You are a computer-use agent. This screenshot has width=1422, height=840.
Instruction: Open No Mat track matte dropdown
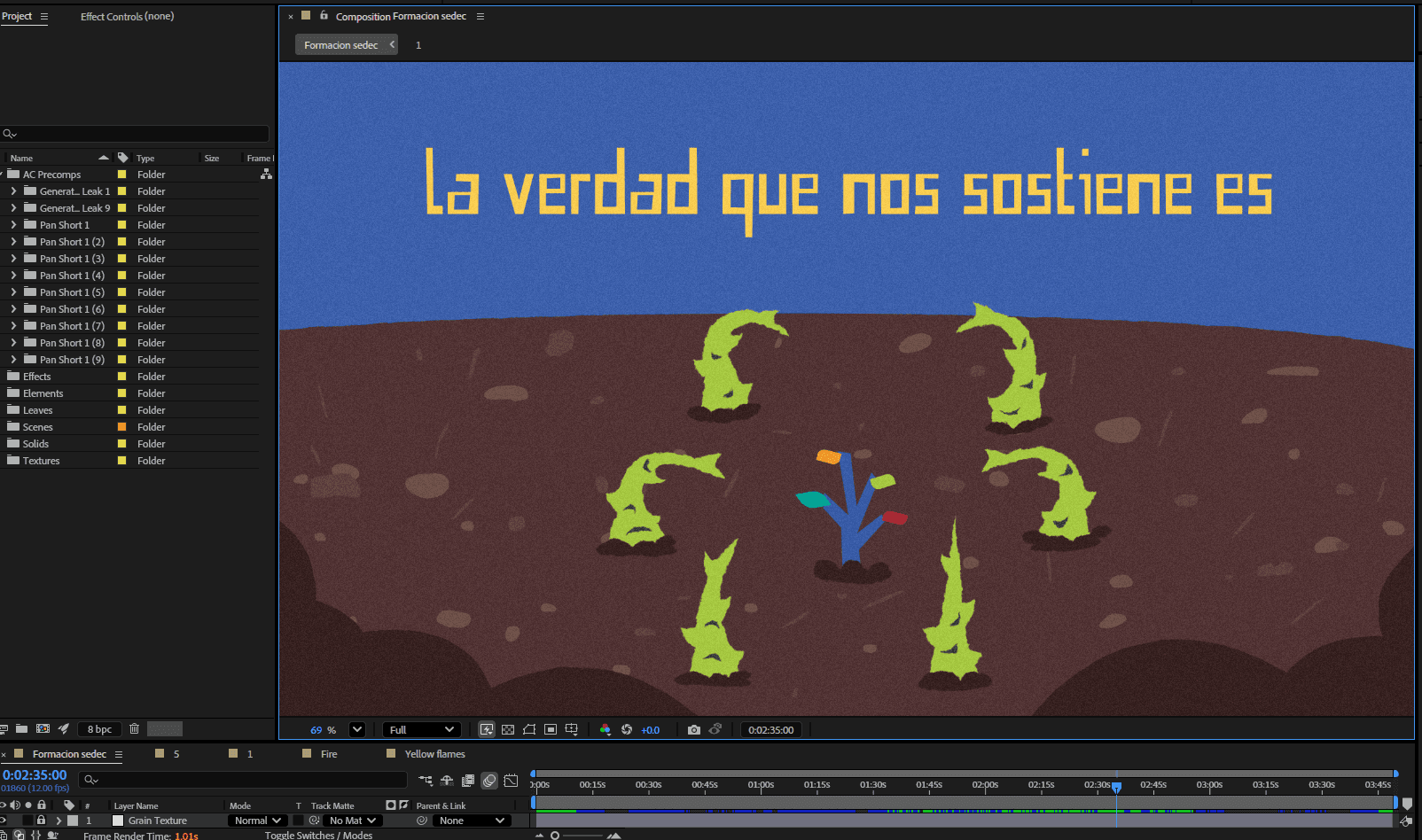coord(353,821)
